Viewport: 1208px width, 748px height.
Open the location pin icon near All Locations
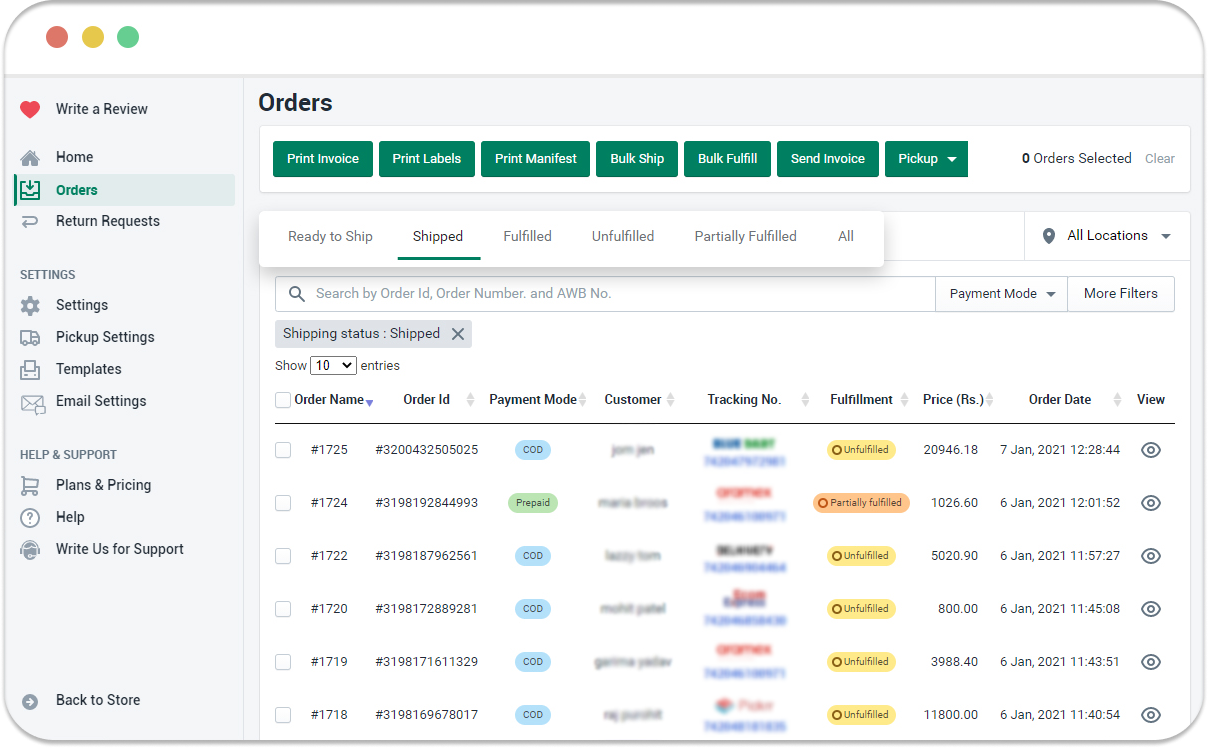(x=1048, y=236)
